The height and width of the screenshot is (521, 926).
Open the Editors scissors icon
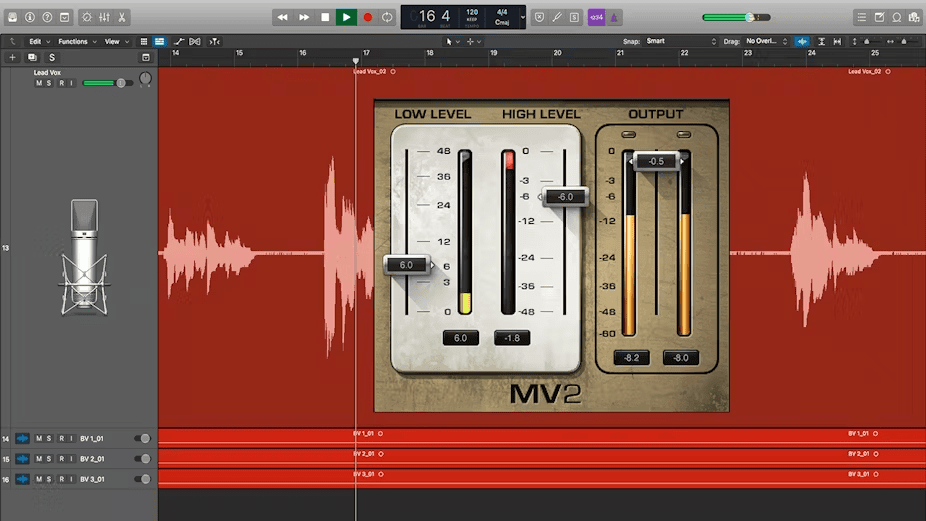click(122, 17)
